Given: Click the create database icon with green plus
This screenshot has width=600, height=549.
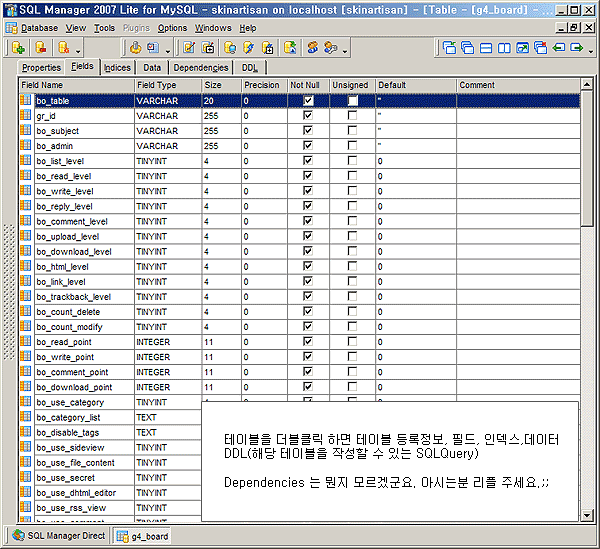Looking at the screenshot, I should (x=18, y=48).
